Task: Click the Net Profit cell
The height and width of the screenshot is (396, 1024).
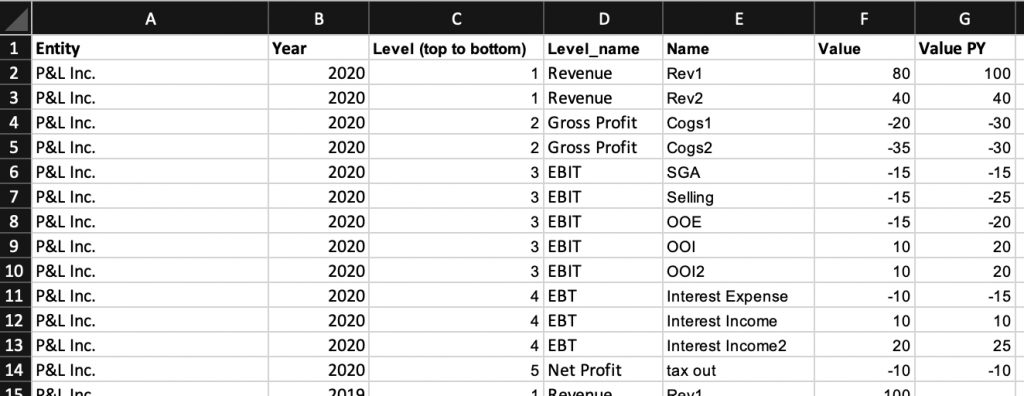Action: click(x=603, y=371)
